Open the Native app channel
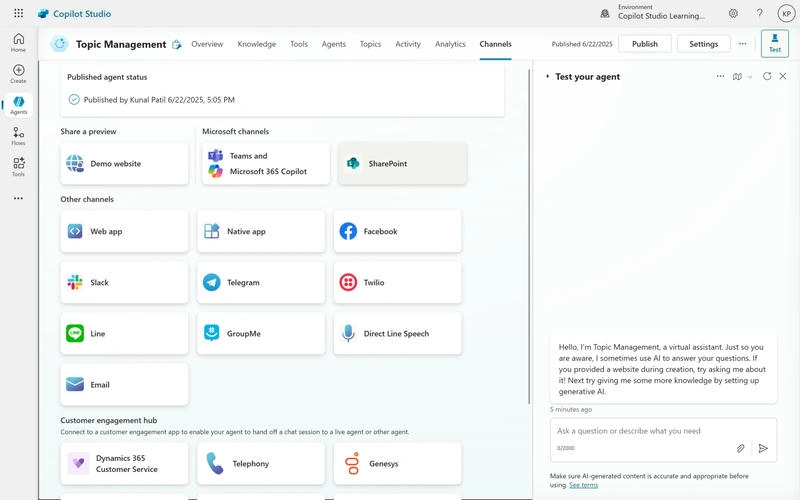Screen dimensions: 800x500 261,231
